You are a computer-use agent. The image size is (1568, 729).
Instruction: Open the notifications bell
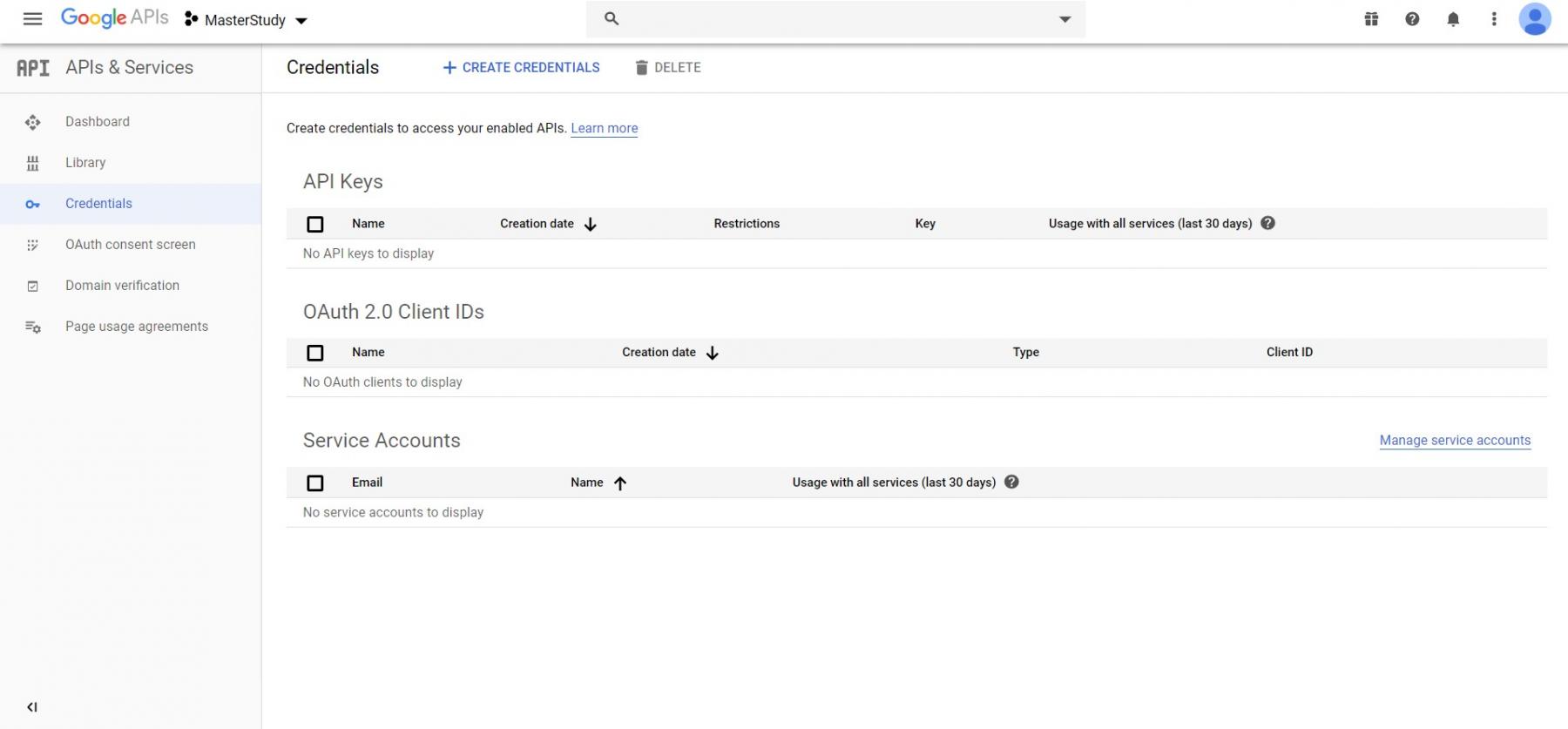pyautogui.click(x=1453, y=19)
